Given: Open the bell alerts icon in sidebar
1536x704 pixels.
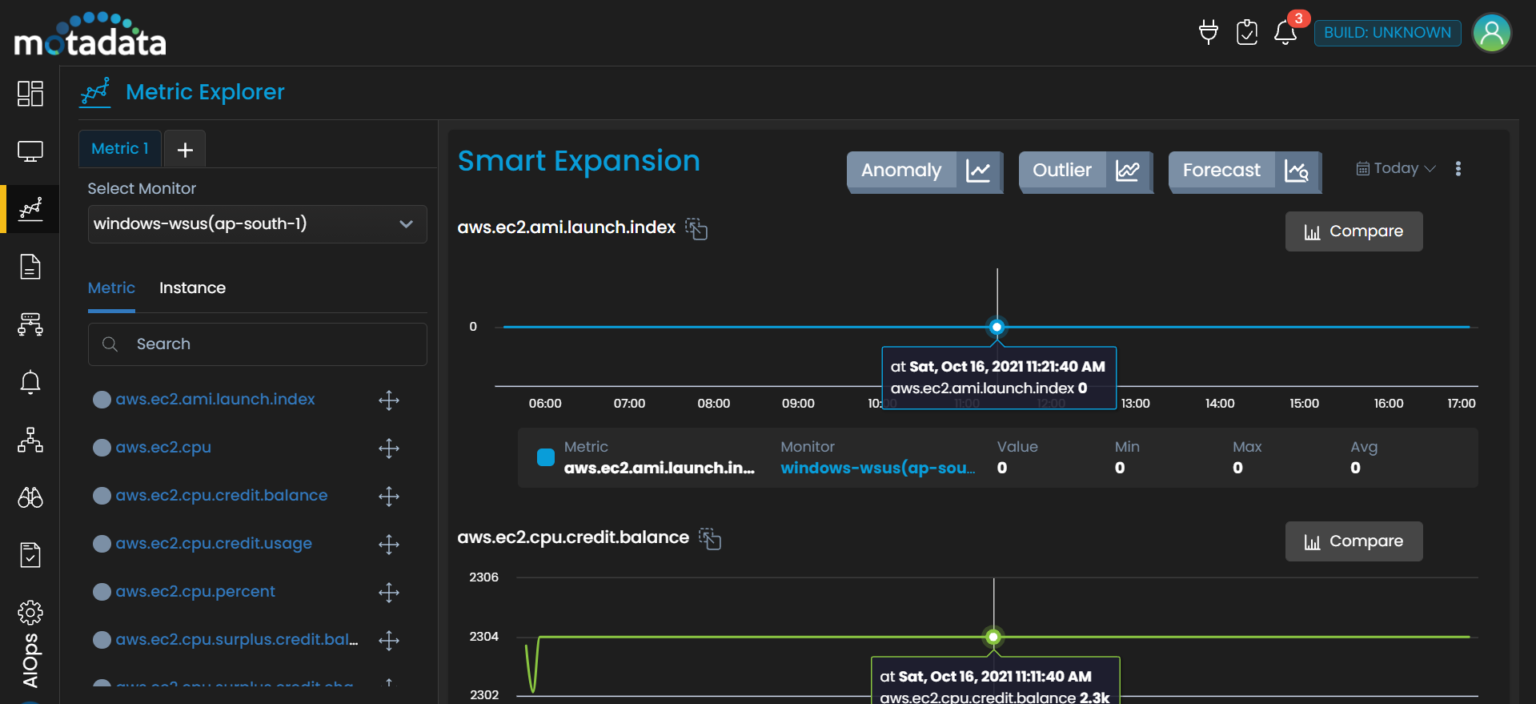Looking at the screenshot, I should (30, 382).
